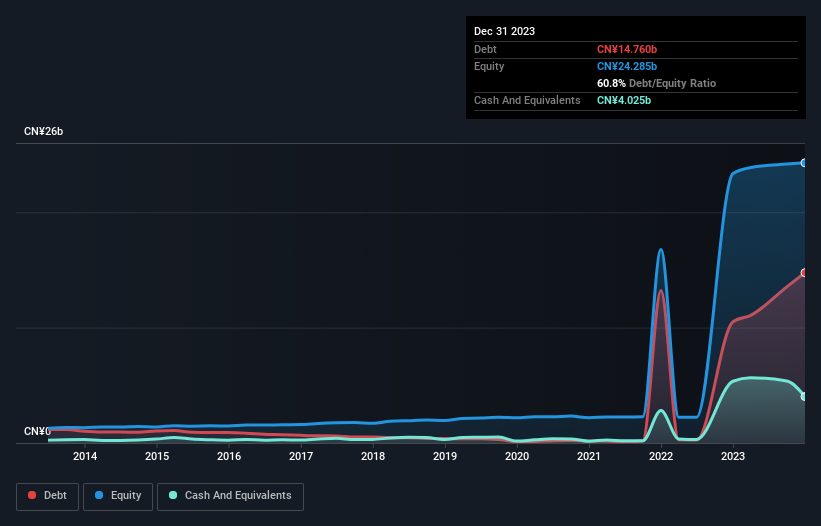Click the CN¥4.025b cash value
Viewport: 821px width, 526px height.
(x=624, y=100)
